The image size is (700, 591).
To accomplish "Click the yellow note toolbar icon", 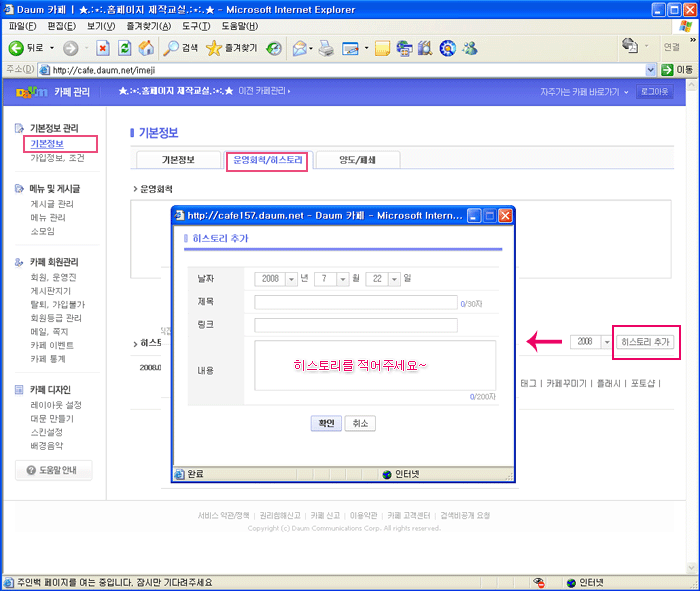I will [x=382, y=48].
